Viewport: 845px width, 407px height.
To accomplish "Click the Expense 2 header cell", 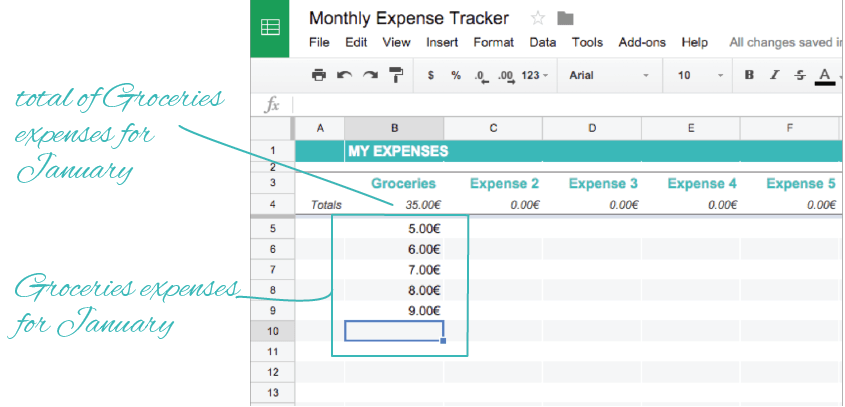I will (x=493, y=183).
